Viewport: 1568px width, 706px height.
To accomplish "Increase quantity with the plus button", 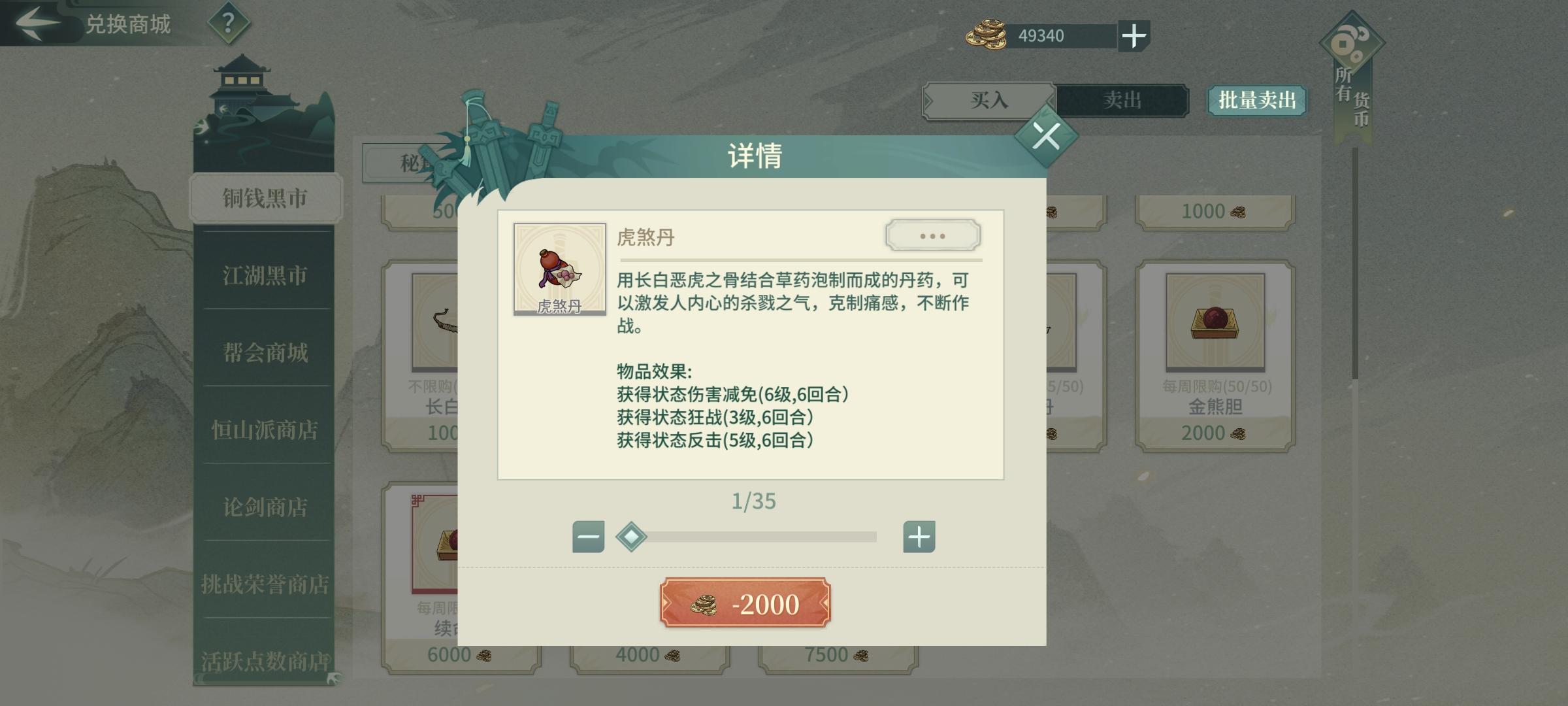I will click(919, 537).
